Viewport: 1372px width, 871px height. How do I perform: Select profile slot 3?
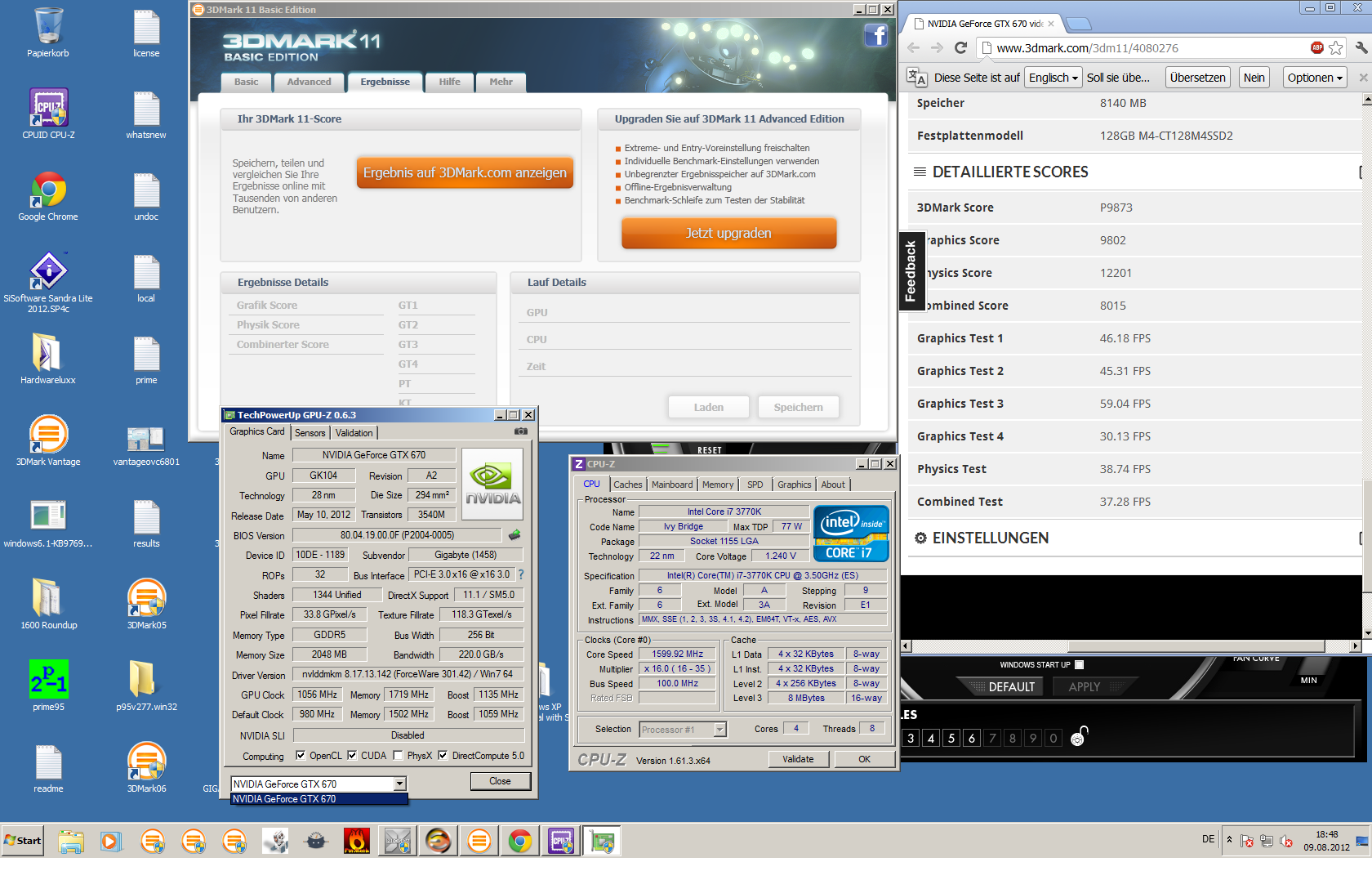(911, 738)
